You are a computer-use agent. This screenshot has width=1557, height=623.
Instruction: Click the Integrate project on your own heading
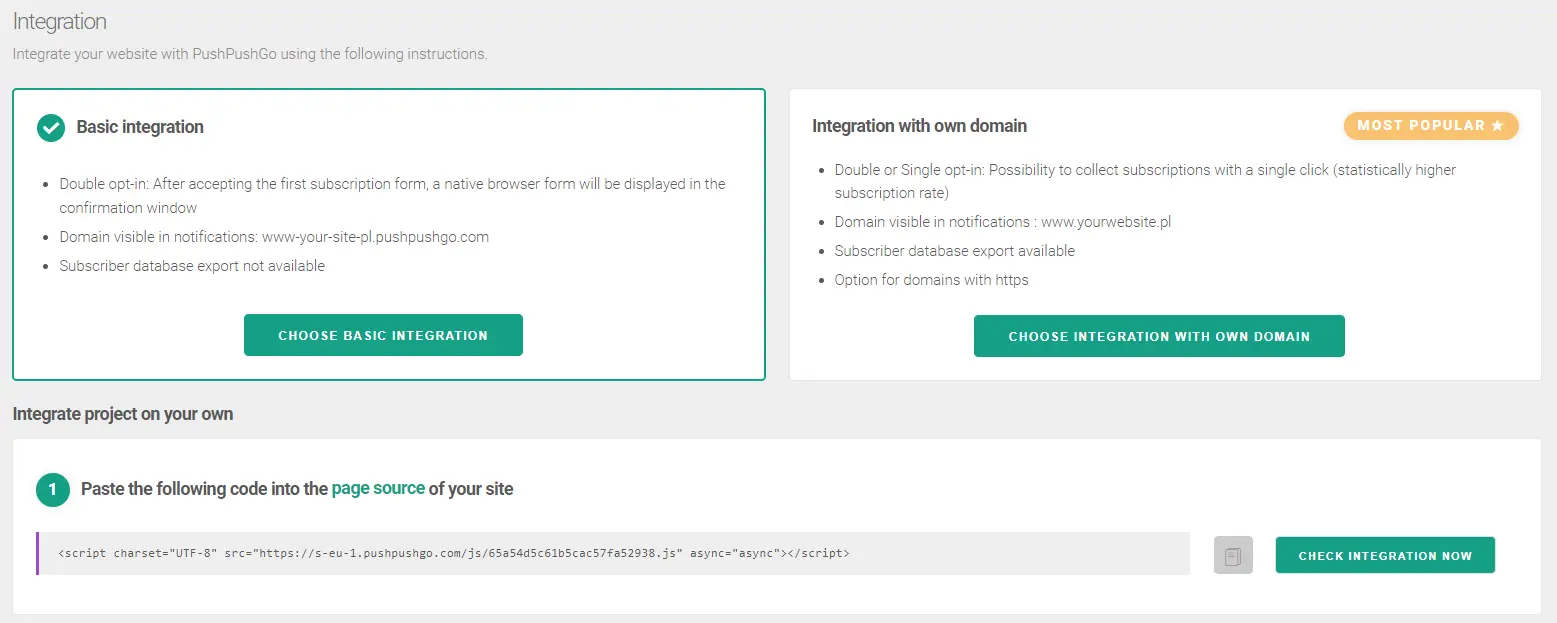coord(123,414)
